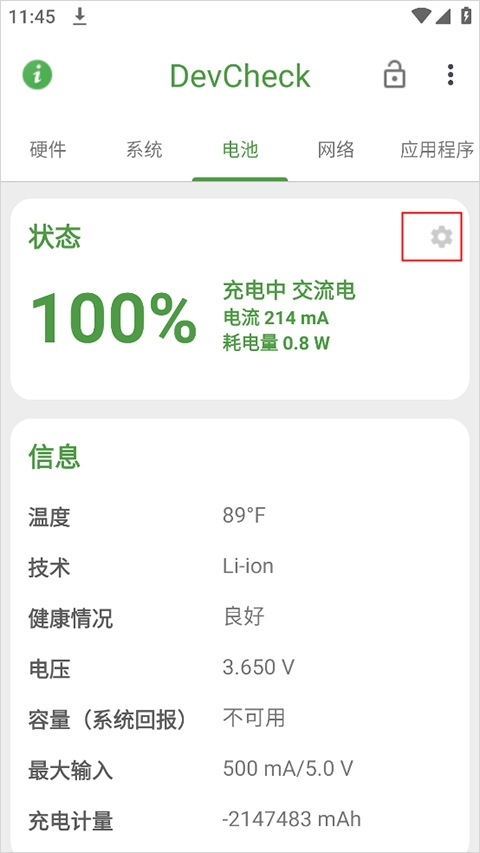This screenshot has width=480, height=853.
Task: Select the 健康情况 良好 row
Action: tap(240, 617)
